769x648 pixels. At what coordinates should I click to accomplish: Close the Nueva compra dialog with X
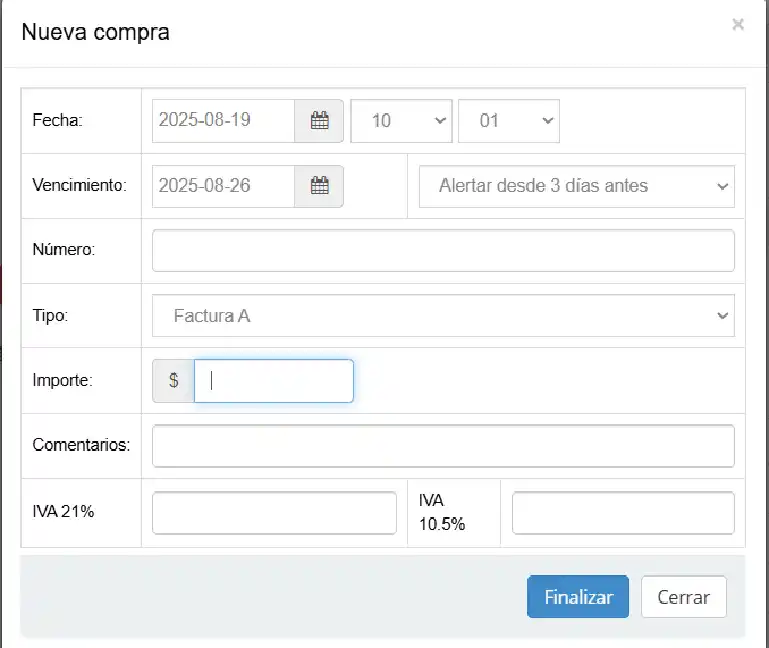(738, 25)
